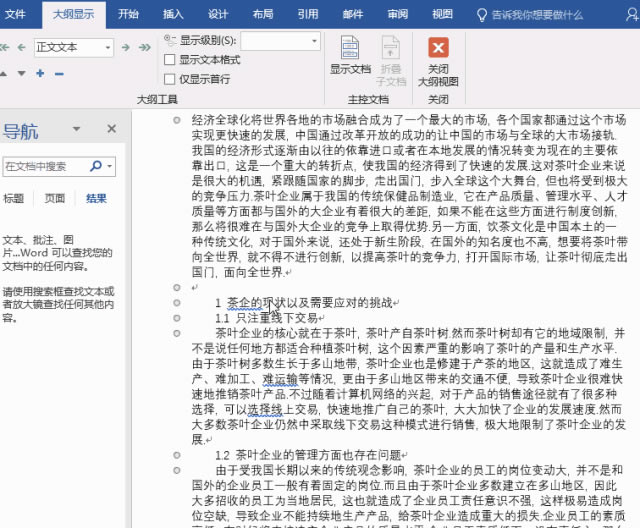
Task: Select outline bullet beside 1.2 茶叶企业的管理
Action: (177, 455)
